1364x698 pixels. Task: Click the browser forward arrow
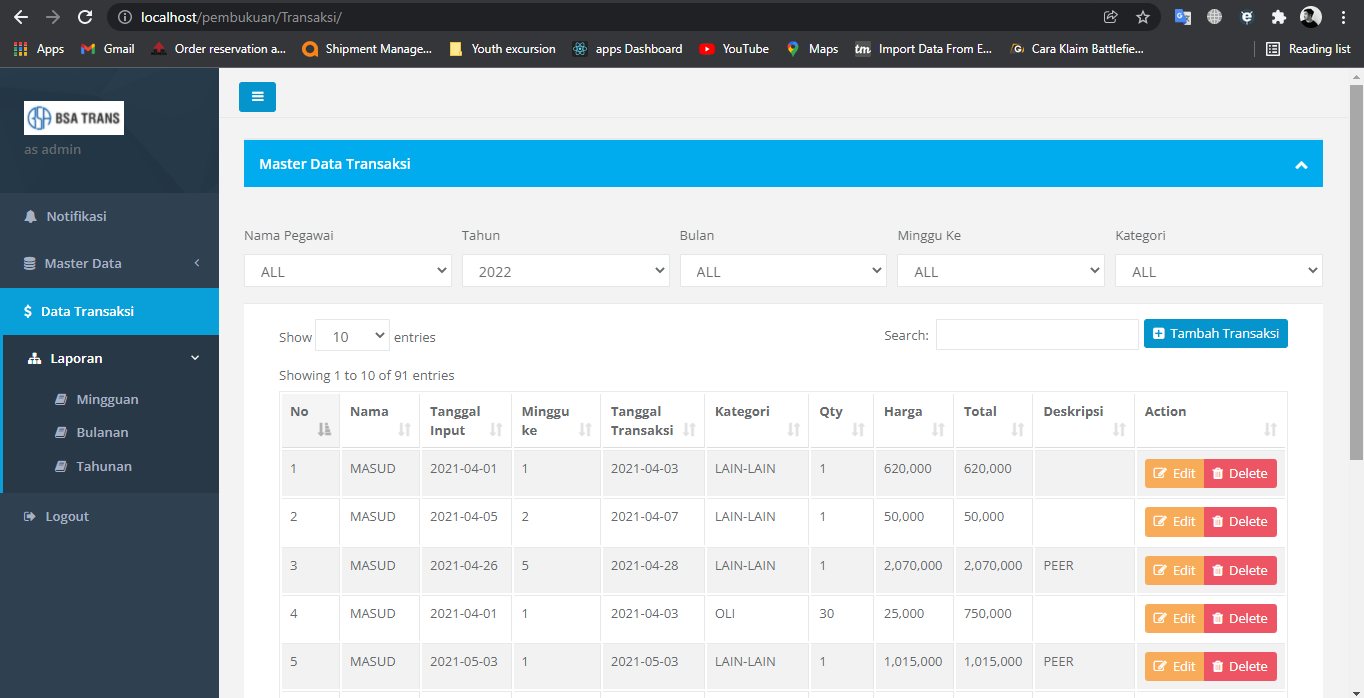pyautogui.click(x=53, y=17)
